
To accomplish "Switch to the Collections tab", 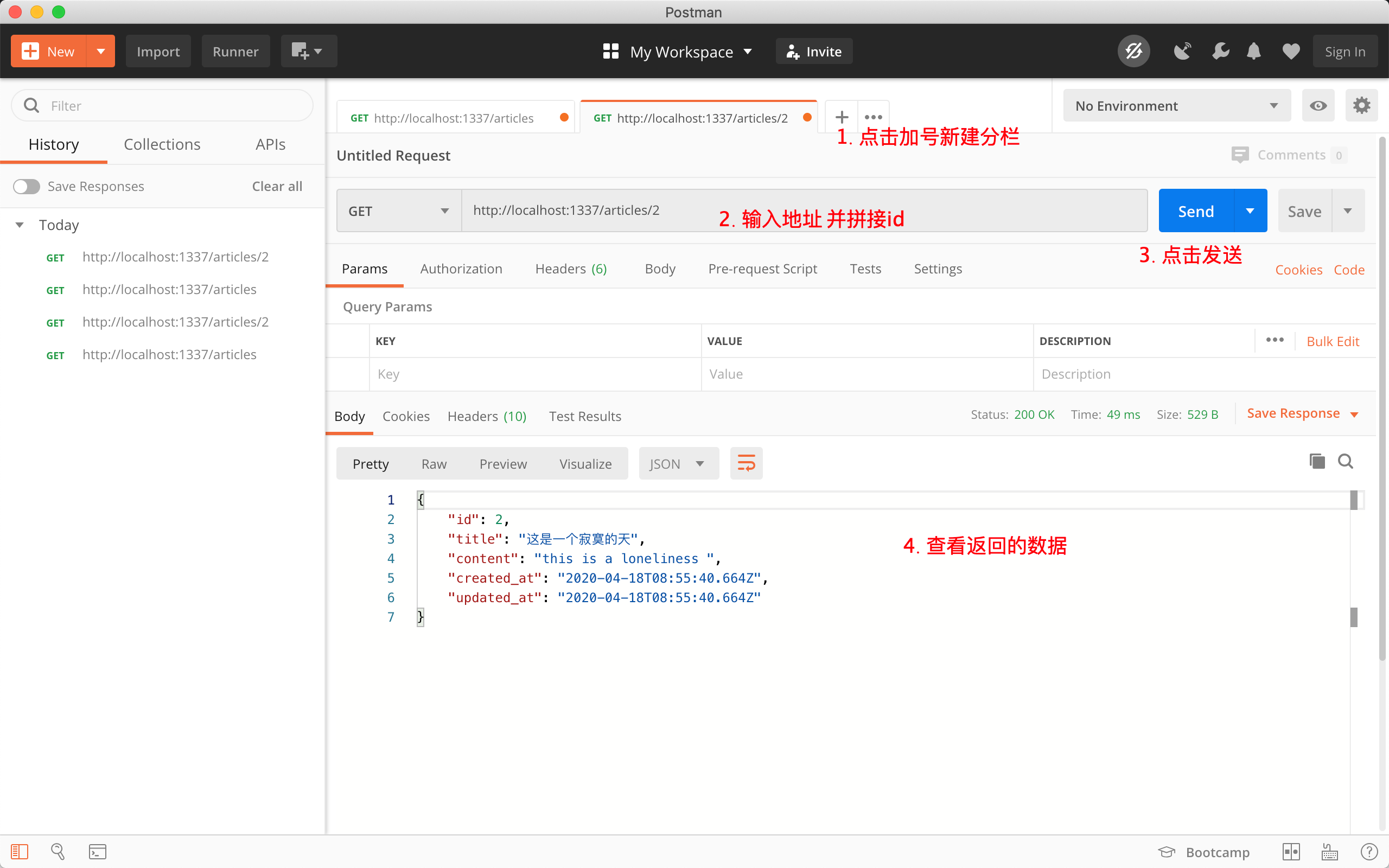I will (162, 145).
